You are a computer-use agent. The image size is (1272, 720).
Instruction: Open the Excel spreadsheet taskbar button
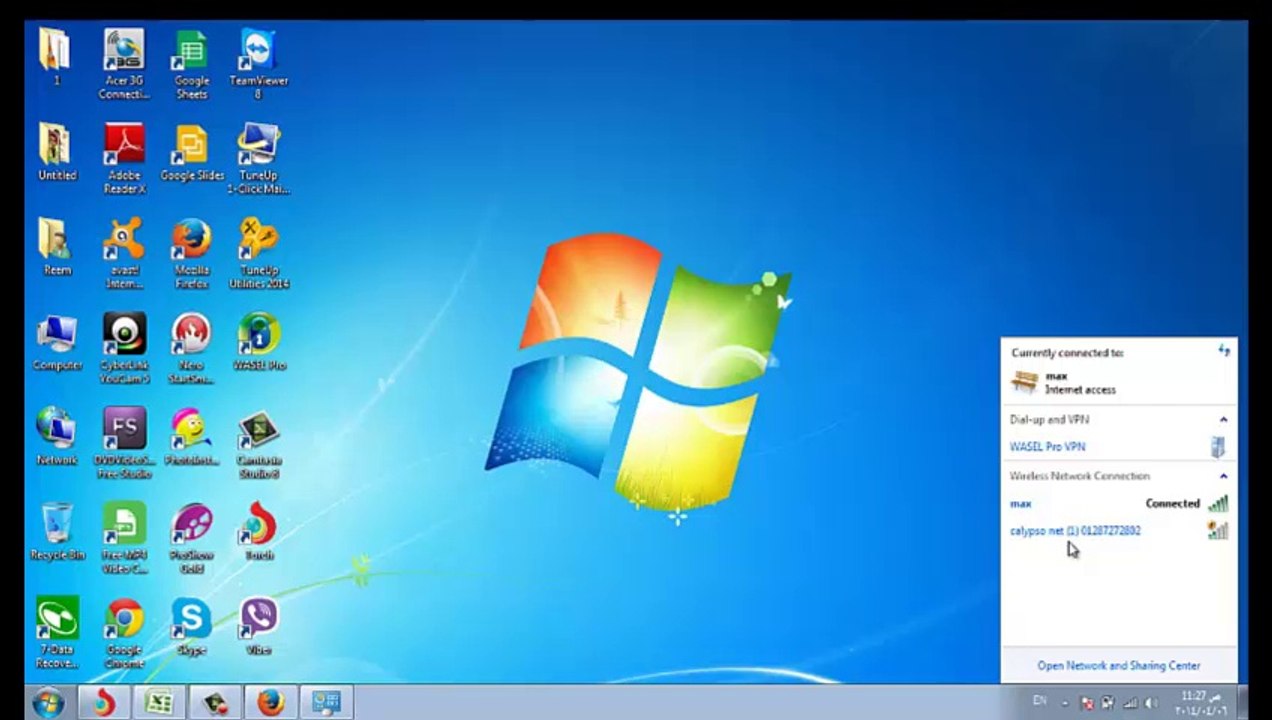(158, 703)
